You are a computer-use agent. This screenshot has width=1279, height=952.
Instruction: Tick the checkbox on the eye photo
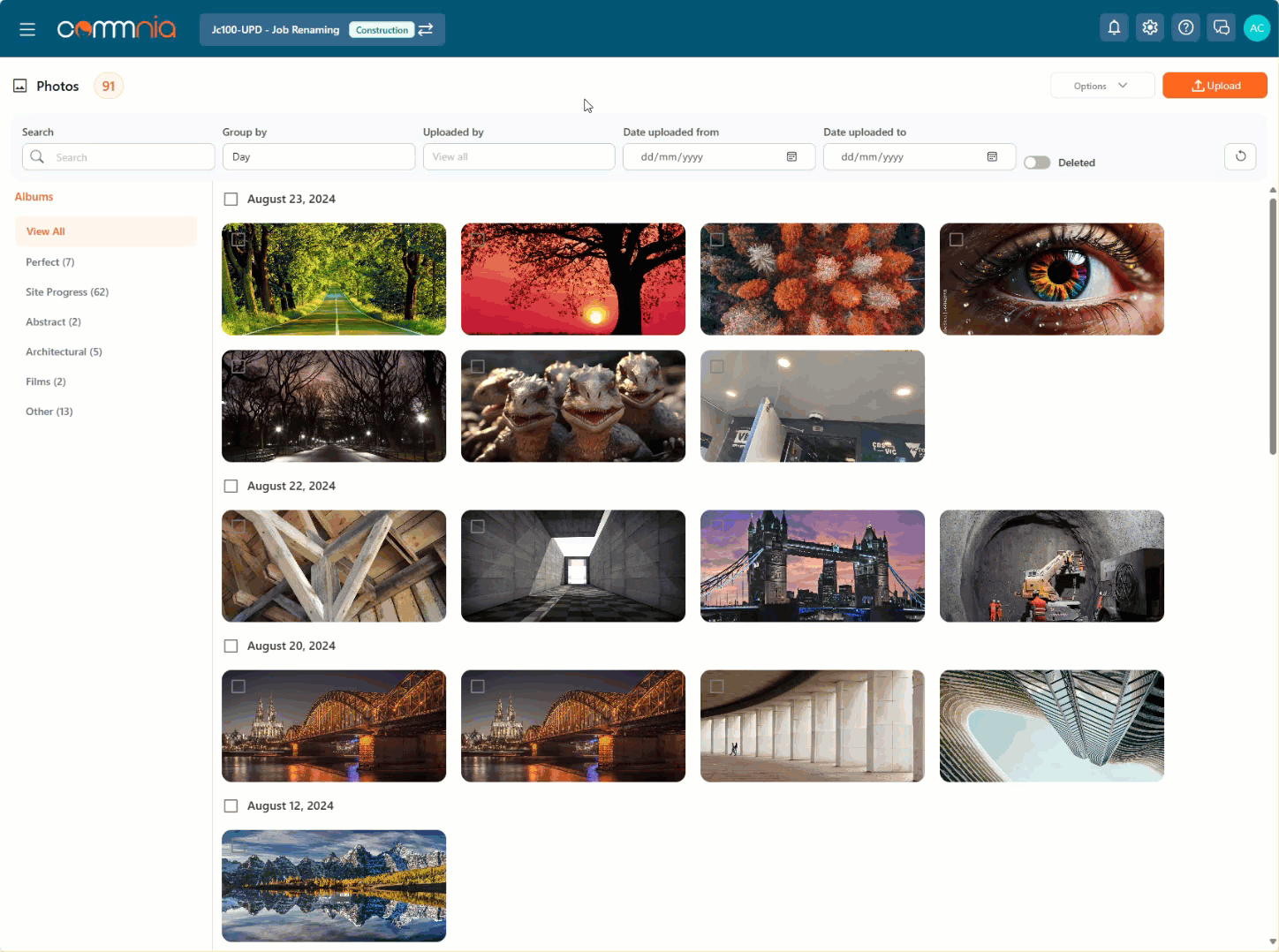[x=957, y=239]
